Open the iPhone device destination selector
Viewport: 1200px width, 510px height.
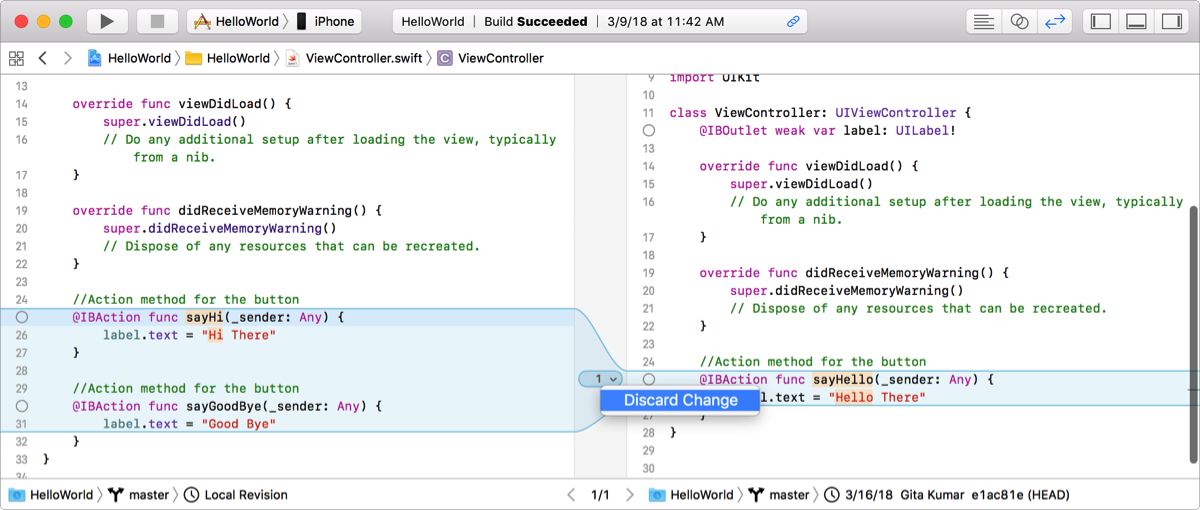pyautogui.click(x=325, y=21)
